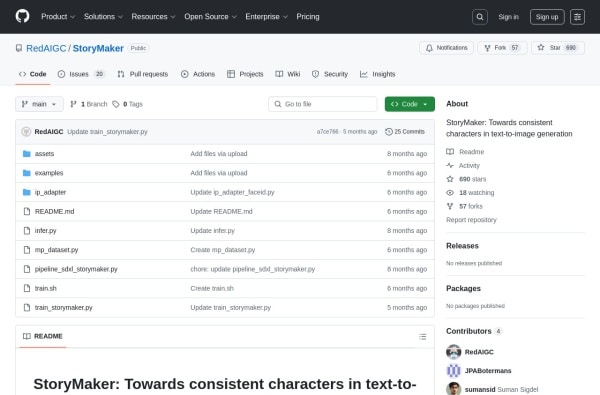Open commit message 'Update README.md'

coord(221,211)
